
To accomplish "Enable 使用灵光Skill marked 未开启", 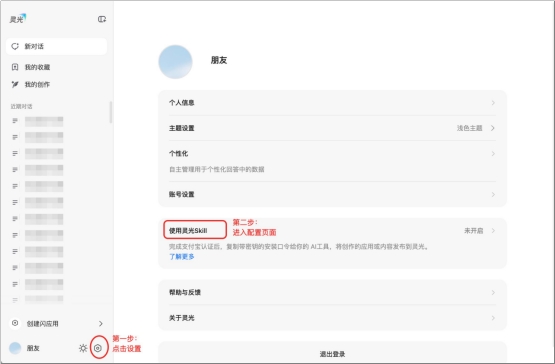I will [332, 231].
